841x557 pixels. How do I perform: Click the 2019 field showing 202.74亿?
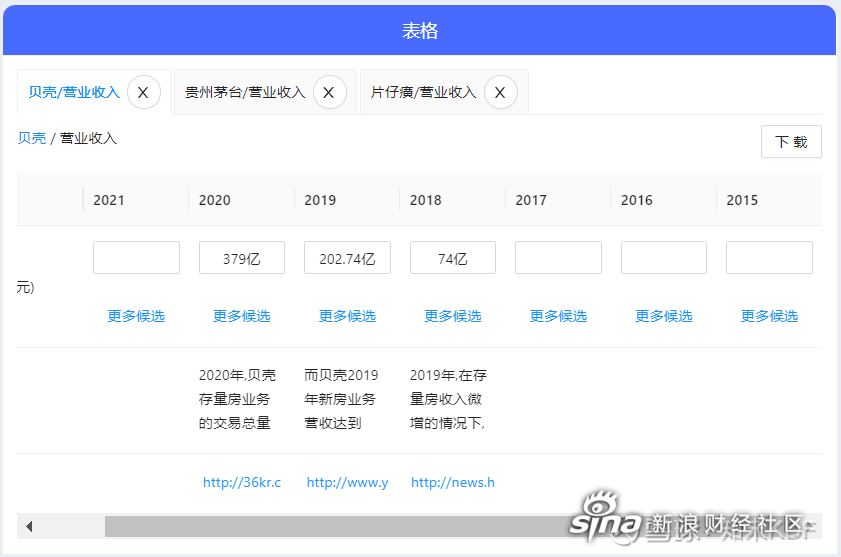pos(347,258)
